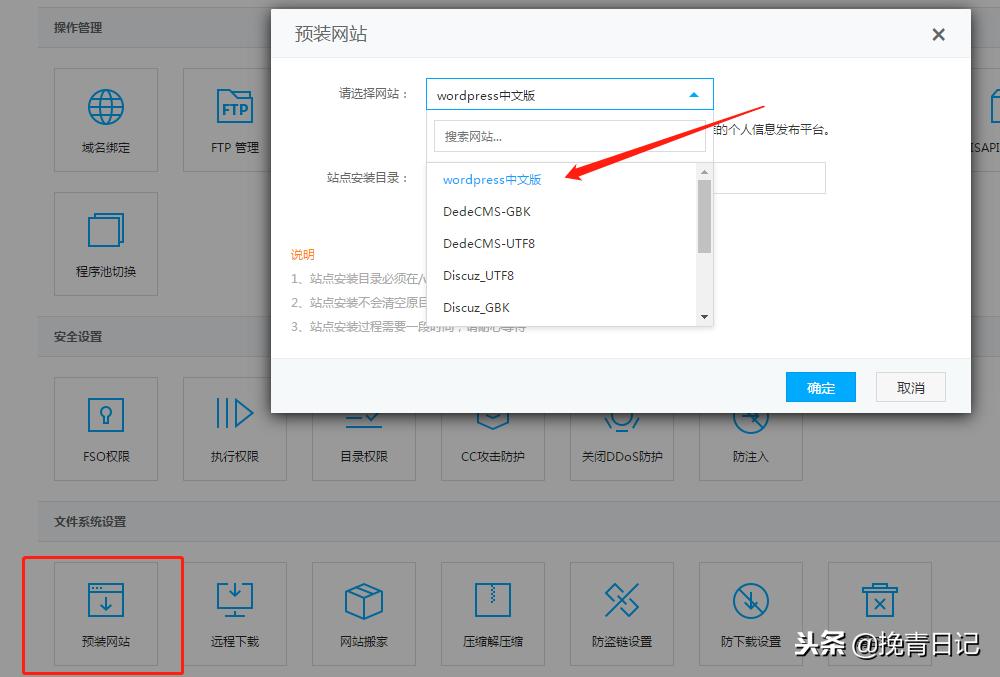Click the 压缩解压缩 icon
1000x677 pixels.
coord(492,613)
